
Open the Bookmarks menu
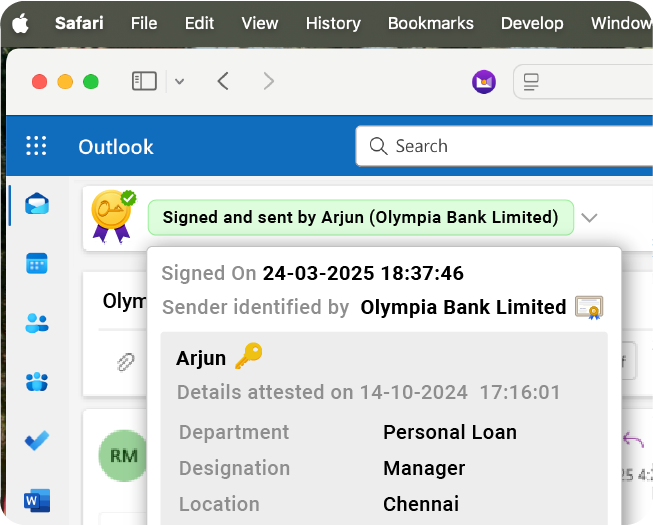pos(431,23)
